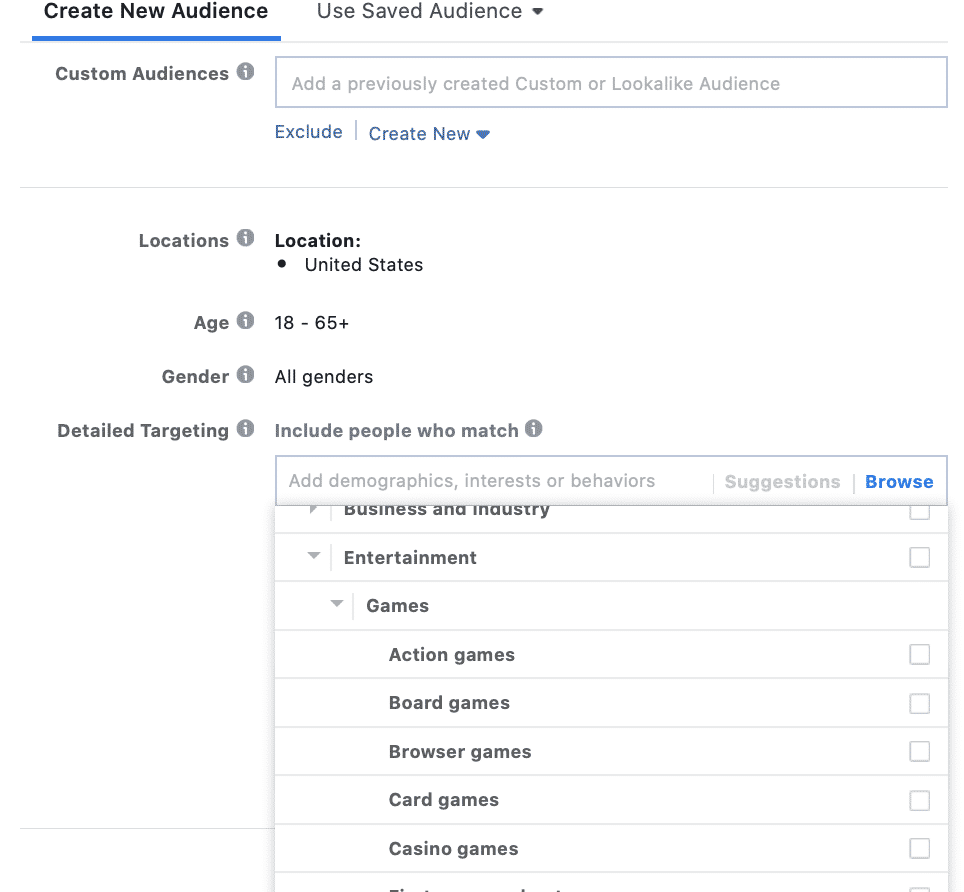Image resolution: width=964 pixels, height=892 pixels.
Task: Collapse the Games subcategory arrow
Action: coord(337,604)
